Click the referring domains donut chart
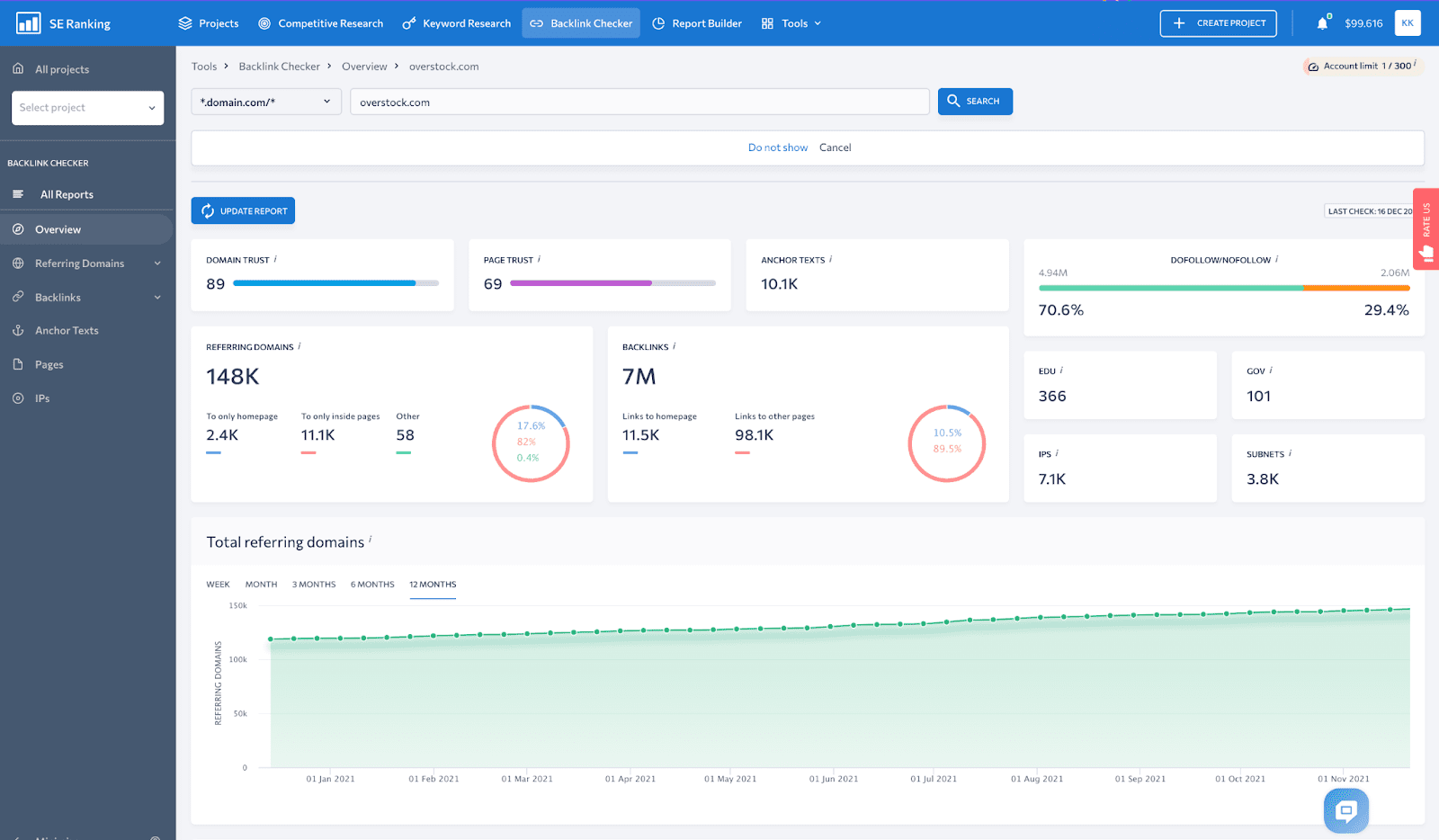 pyautogui.click(x=531, y=443)
